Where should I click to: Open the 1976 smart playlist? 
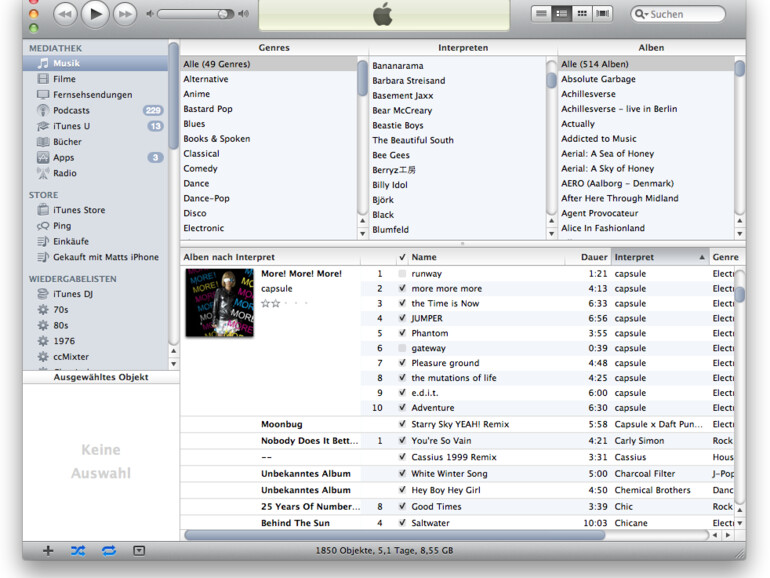click(x=96, y=341)
